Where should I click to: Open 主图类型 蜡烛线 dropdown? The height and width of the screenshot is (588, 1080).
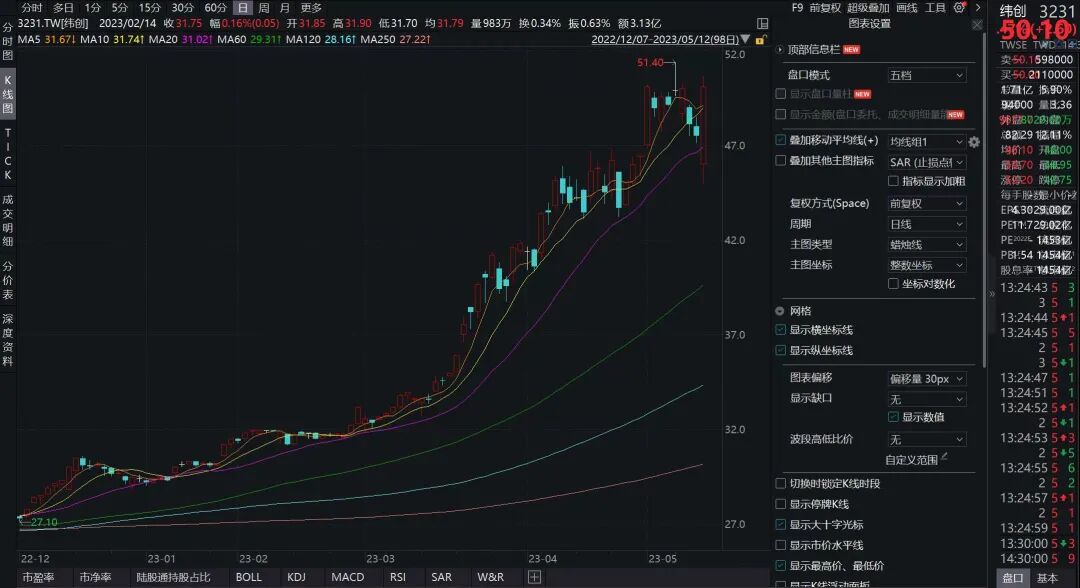coord(926,244)
